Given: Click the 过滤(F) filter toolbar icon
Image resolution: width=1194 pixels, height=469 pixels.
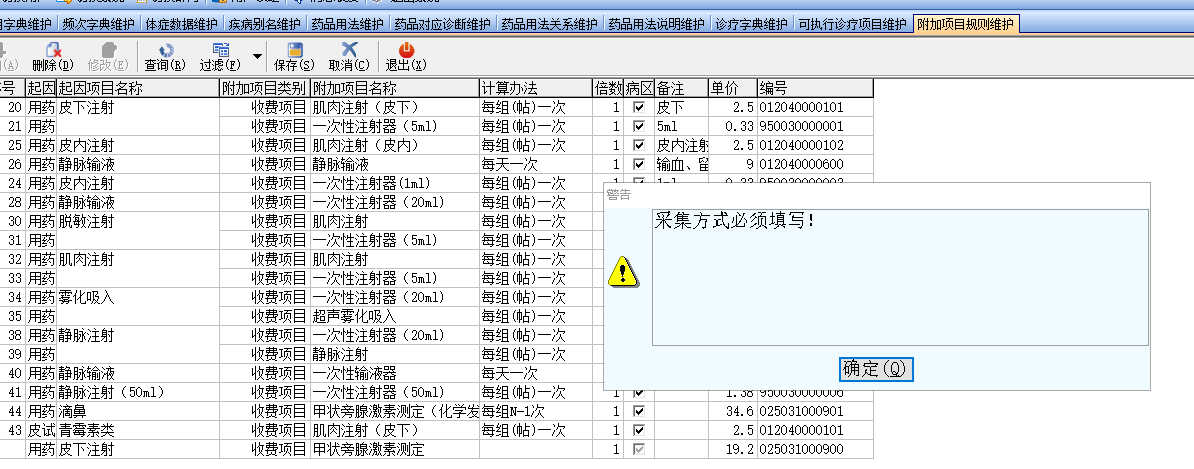Looking at the screenshot, I should (x=221, y=50).
